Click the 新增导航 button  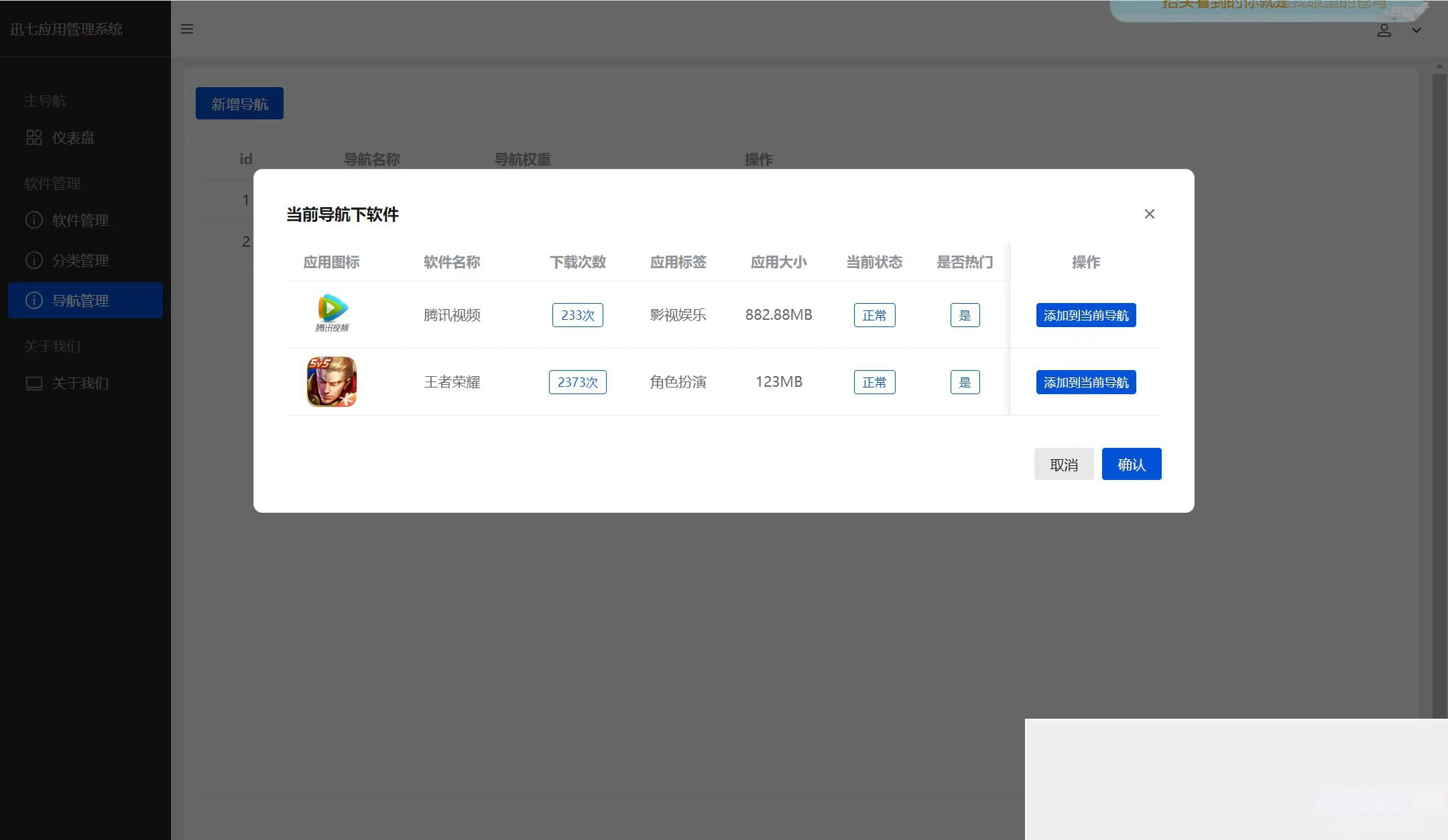pyautogui.click(x=239, y=104)
